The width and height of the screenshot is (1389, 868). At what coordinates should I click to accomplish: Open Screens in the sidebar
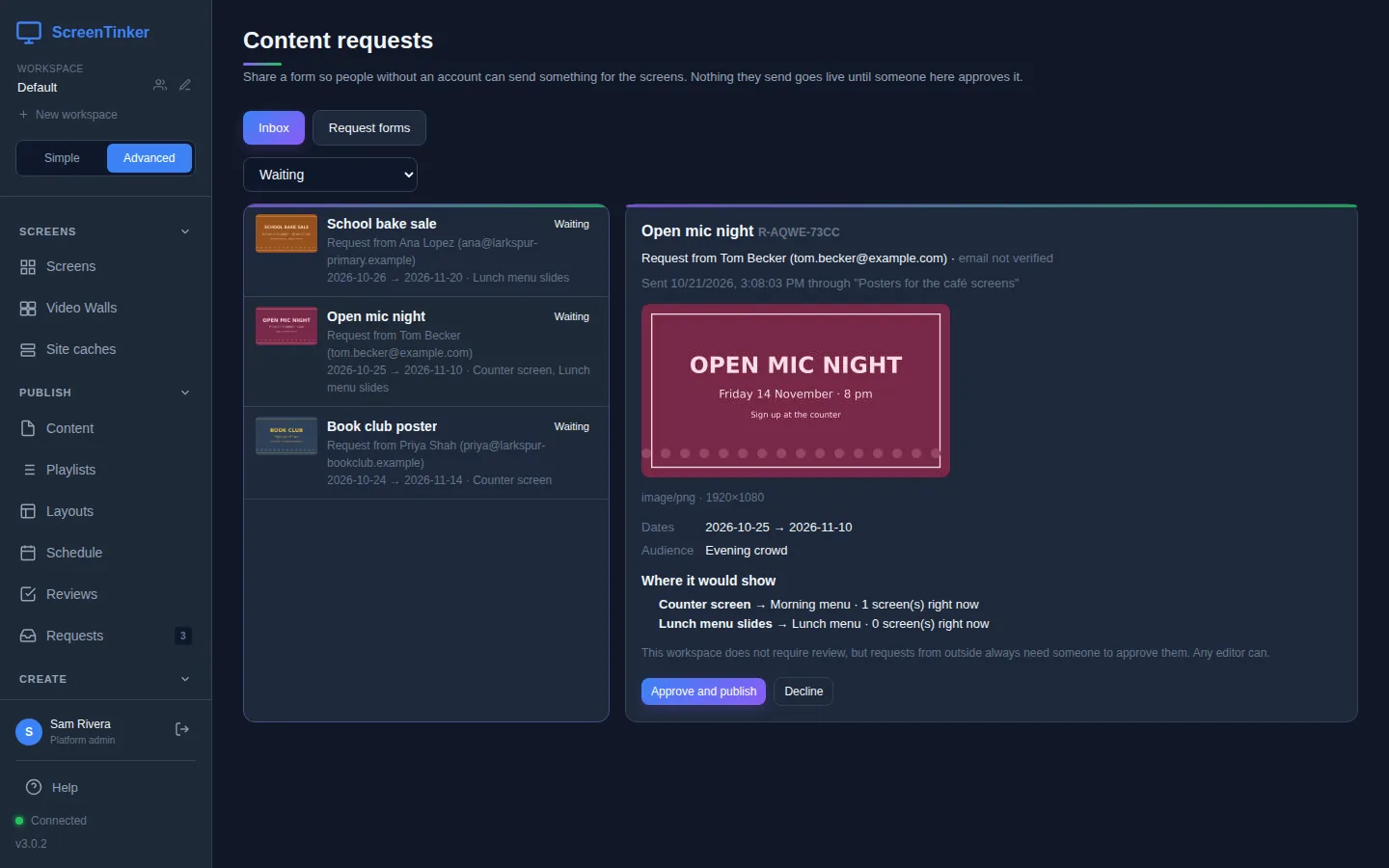click(105, 267)
